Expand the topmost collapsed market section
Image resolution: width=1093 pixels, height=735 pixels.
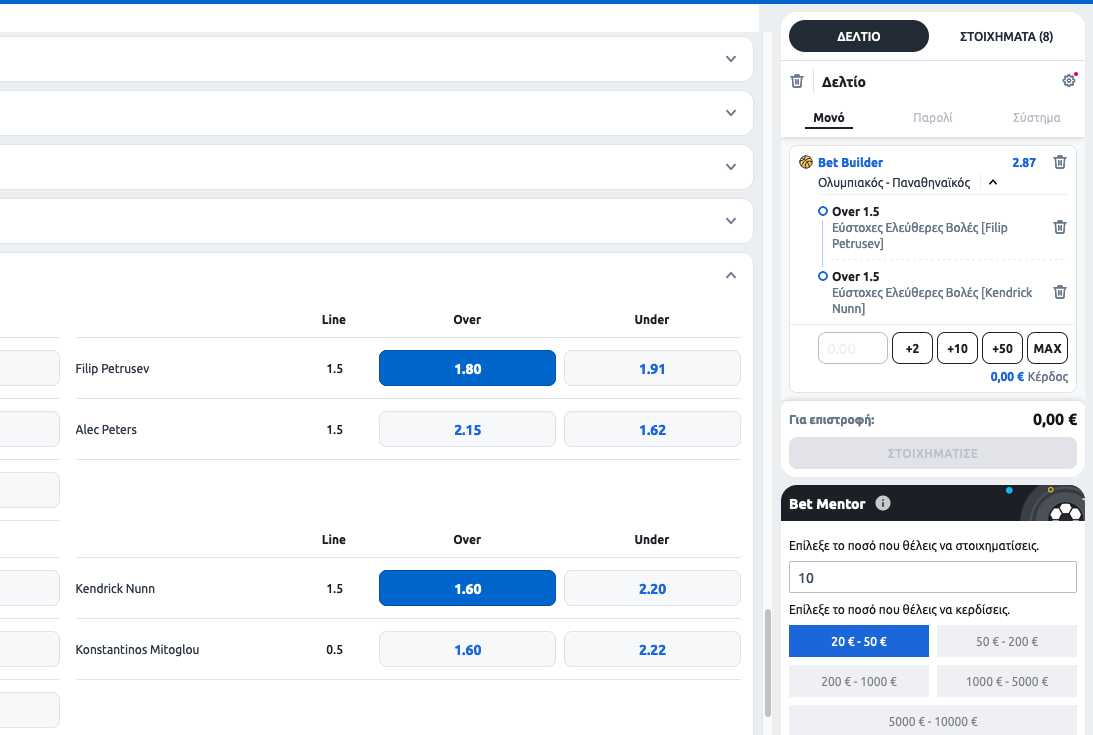coord(731,59)
